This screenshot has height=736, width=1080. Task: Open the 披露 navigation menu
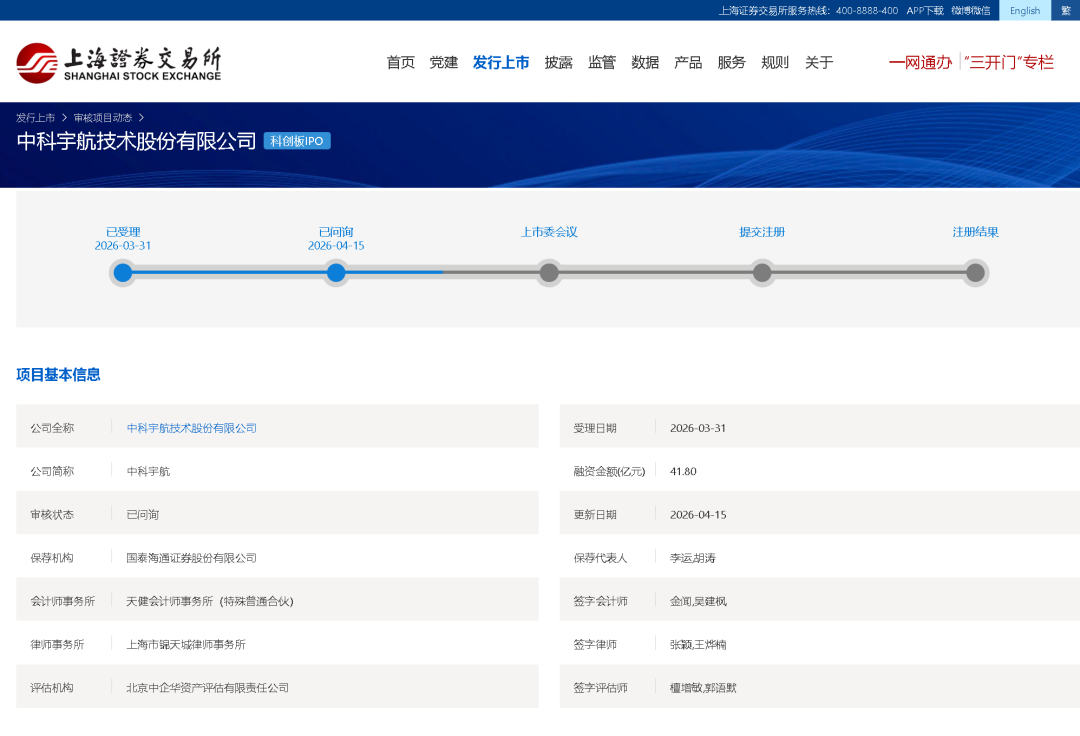click(558, 62)
